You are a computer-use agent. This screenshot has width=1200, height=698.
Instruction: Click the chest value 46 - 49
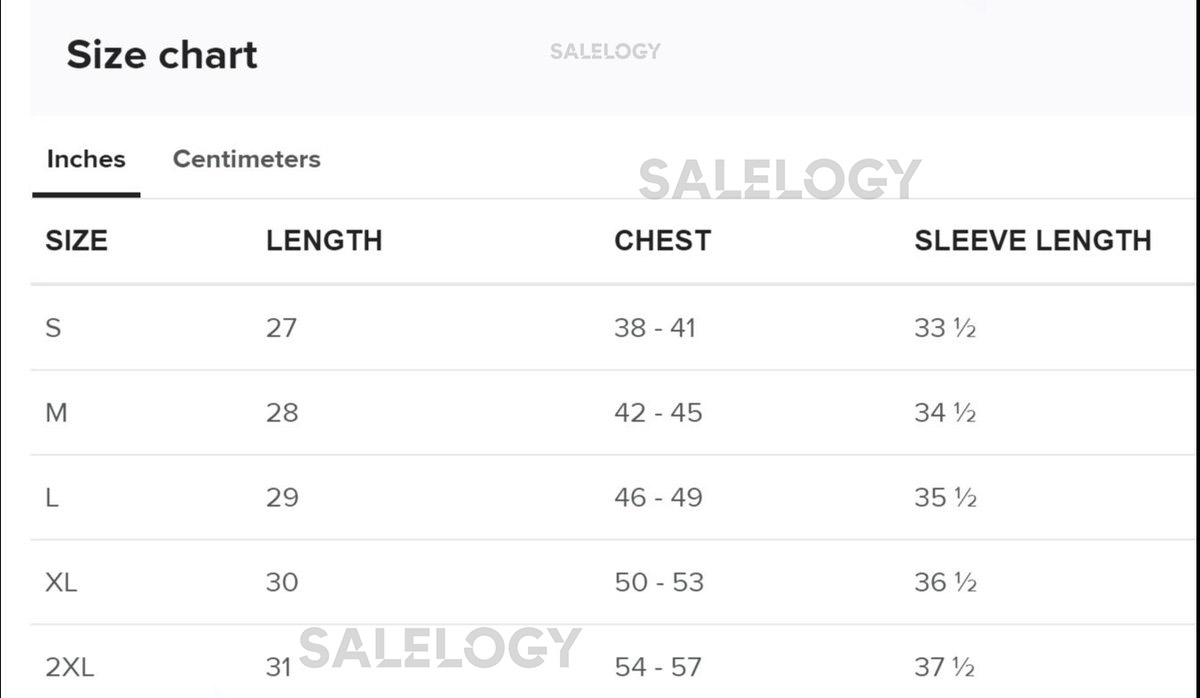pos(658,497)
